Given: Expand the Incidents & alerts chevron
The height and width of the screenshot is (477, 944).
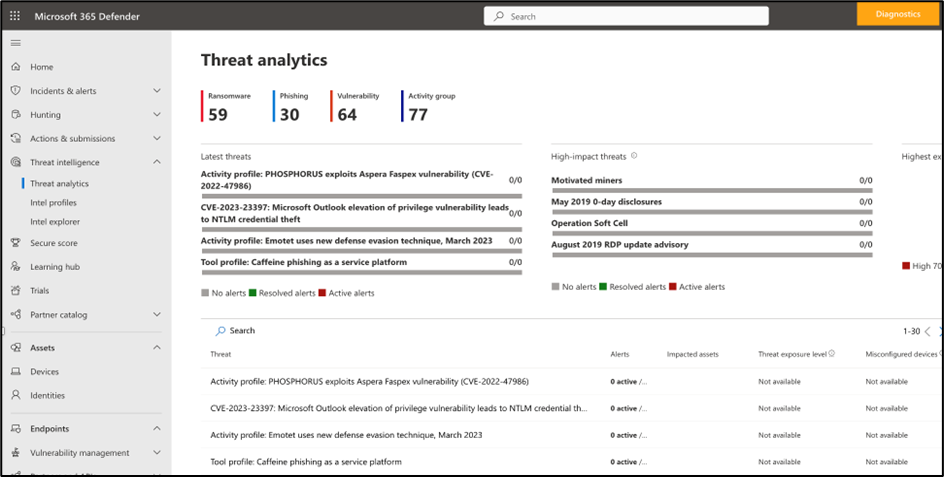Looking at the screenshot, I should (157, 90).
